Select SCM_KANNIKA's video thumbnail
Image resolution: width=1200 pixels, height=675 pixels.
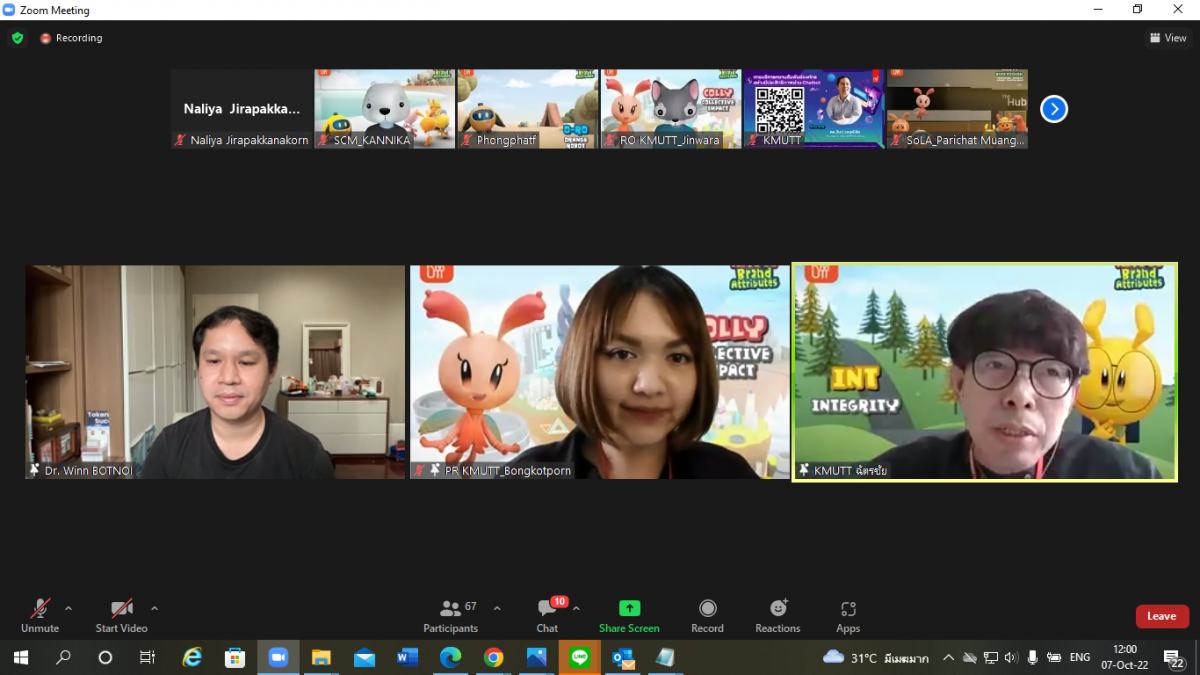(x=385, y=109)
